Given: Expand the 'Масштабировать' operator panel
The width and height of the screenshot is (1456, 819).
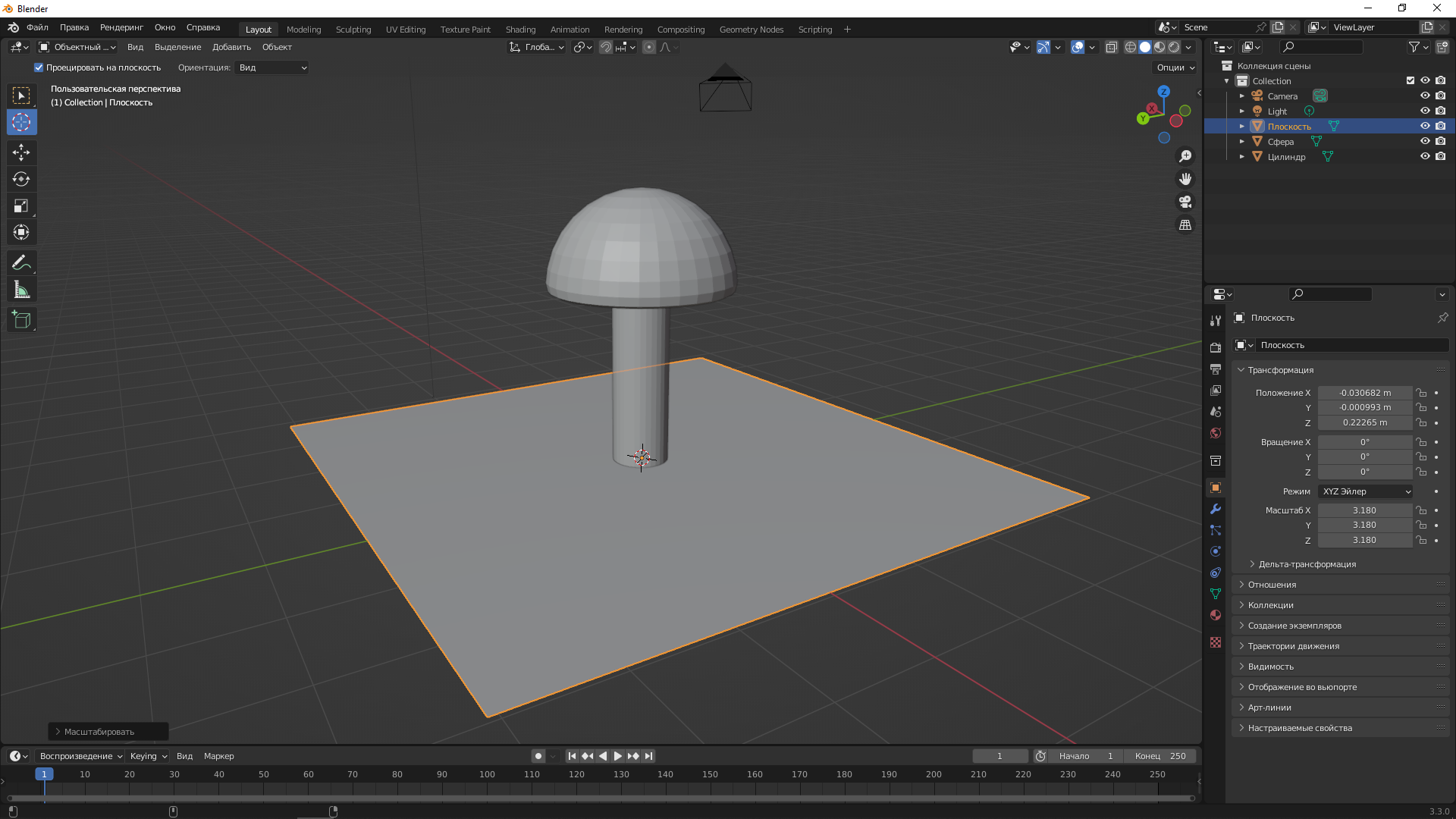Looking at the screenshot, I should coord(108,732).
